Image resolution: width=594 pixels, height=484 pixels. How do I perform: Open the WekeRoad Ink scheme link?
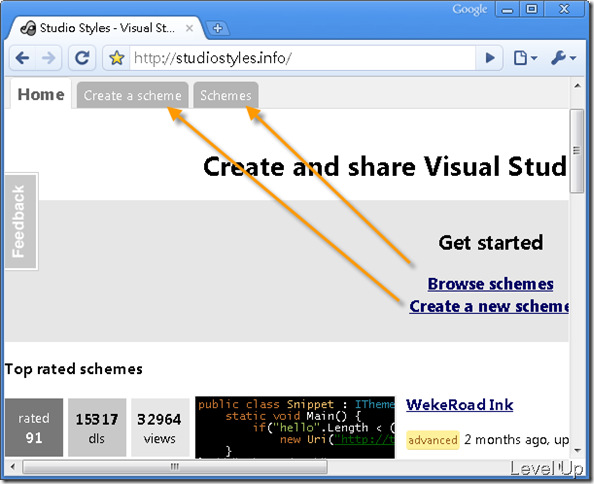click(460, 404)
